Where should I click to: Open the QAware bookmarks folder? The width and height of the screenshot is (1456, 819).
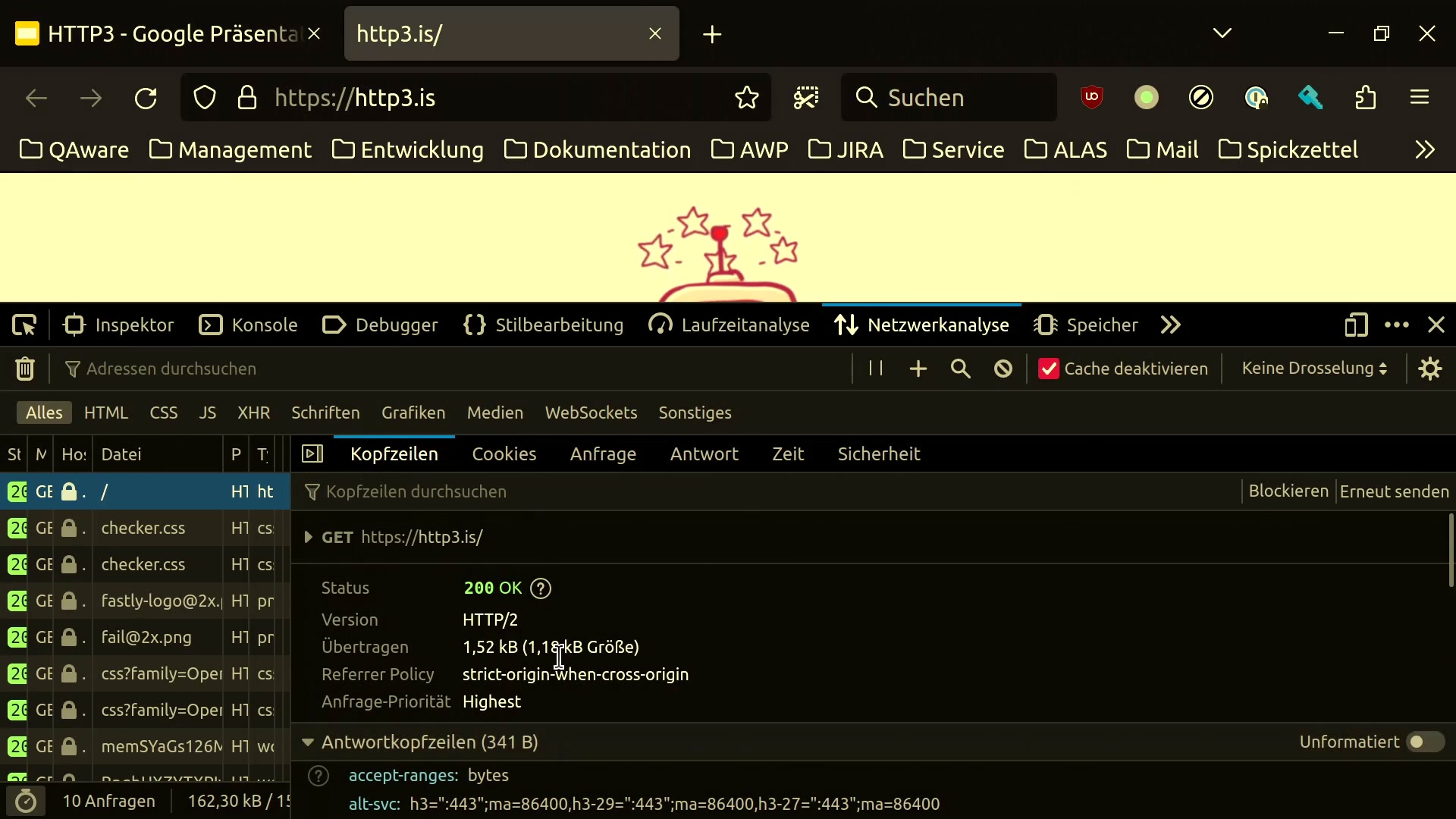[x=74, y=150]
